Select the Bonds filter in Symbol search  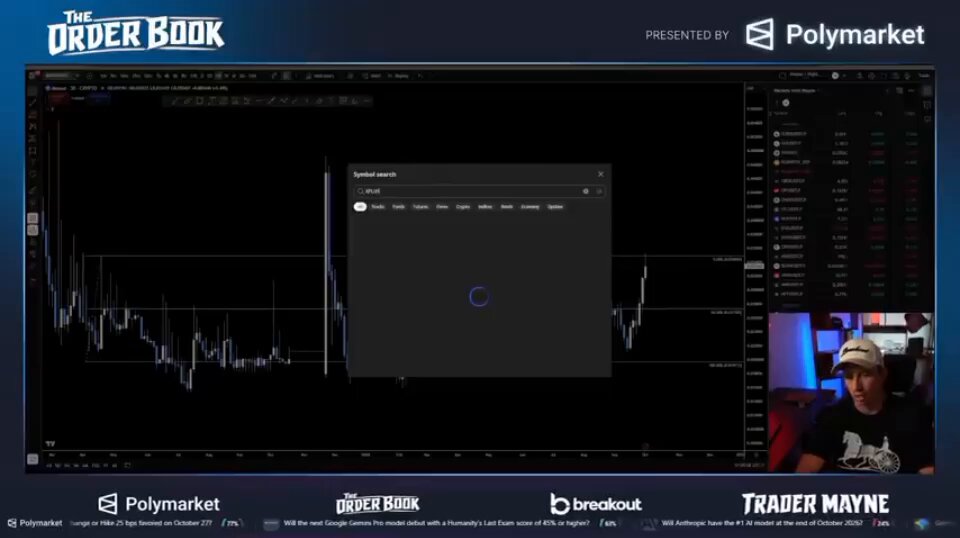pos(507,207)
